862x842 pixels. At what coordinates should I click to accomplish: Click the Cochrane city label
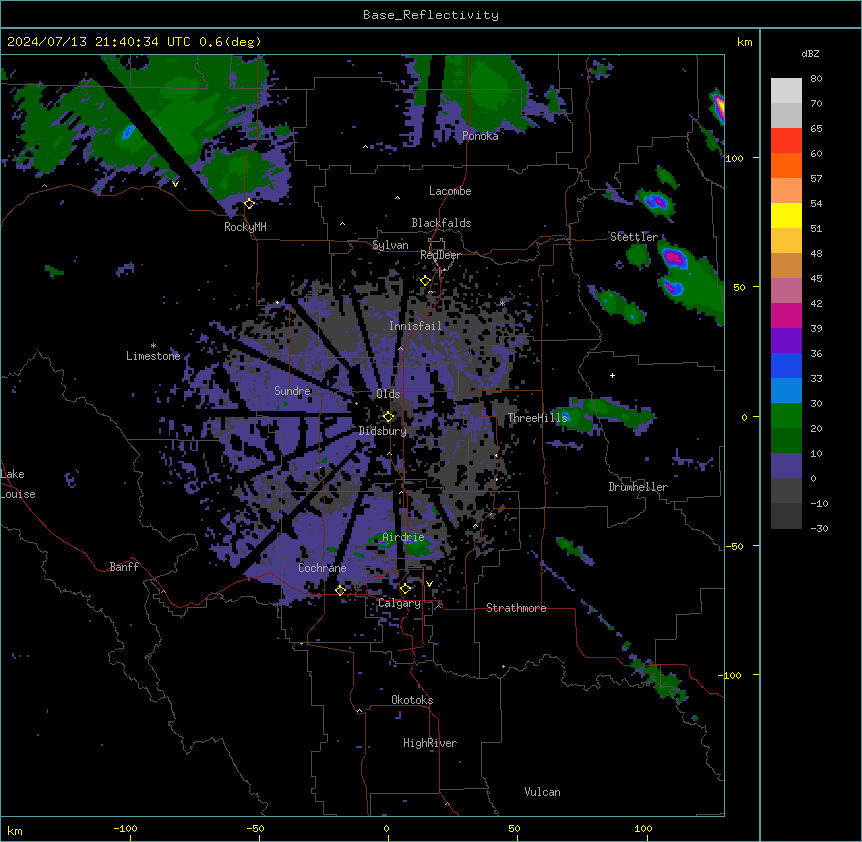[322, 568]
